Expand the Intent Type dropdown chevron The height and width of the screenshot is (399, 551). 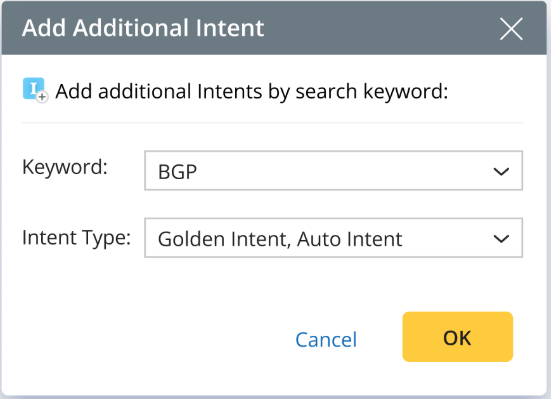(x=501, y=239)
